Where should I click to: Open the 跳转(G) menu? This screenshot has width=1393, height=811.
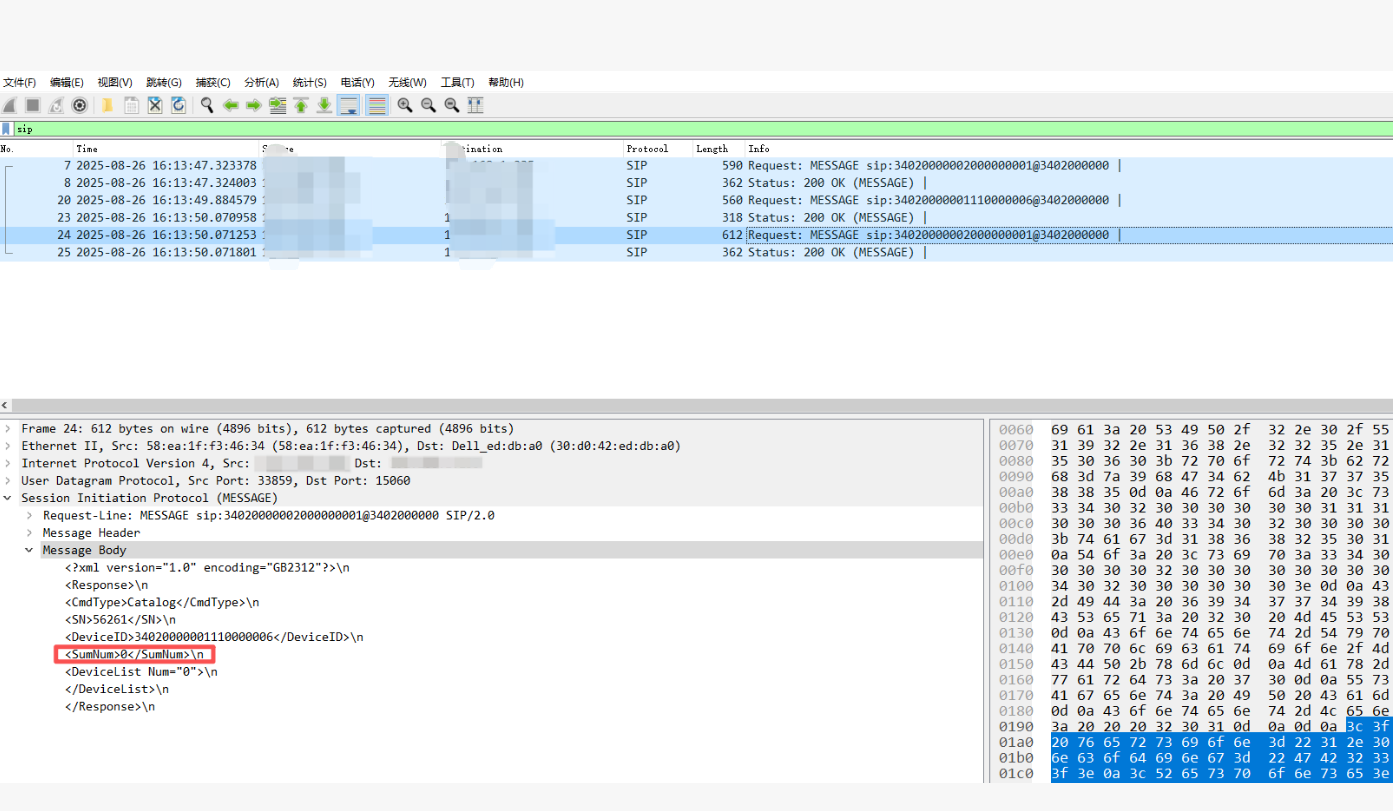click(164, 82)
